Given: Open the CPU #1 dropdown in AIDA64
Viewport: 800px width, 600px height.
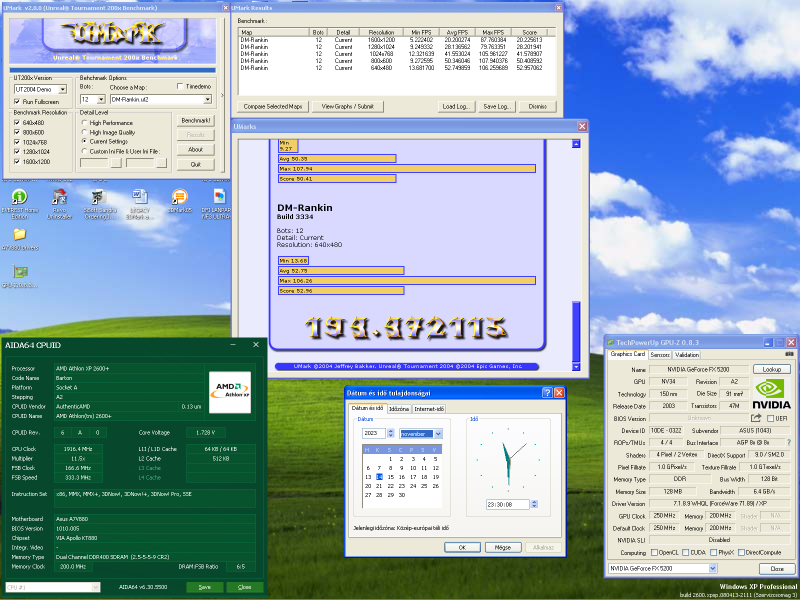Looking at the screenshot, I should 95,587.
